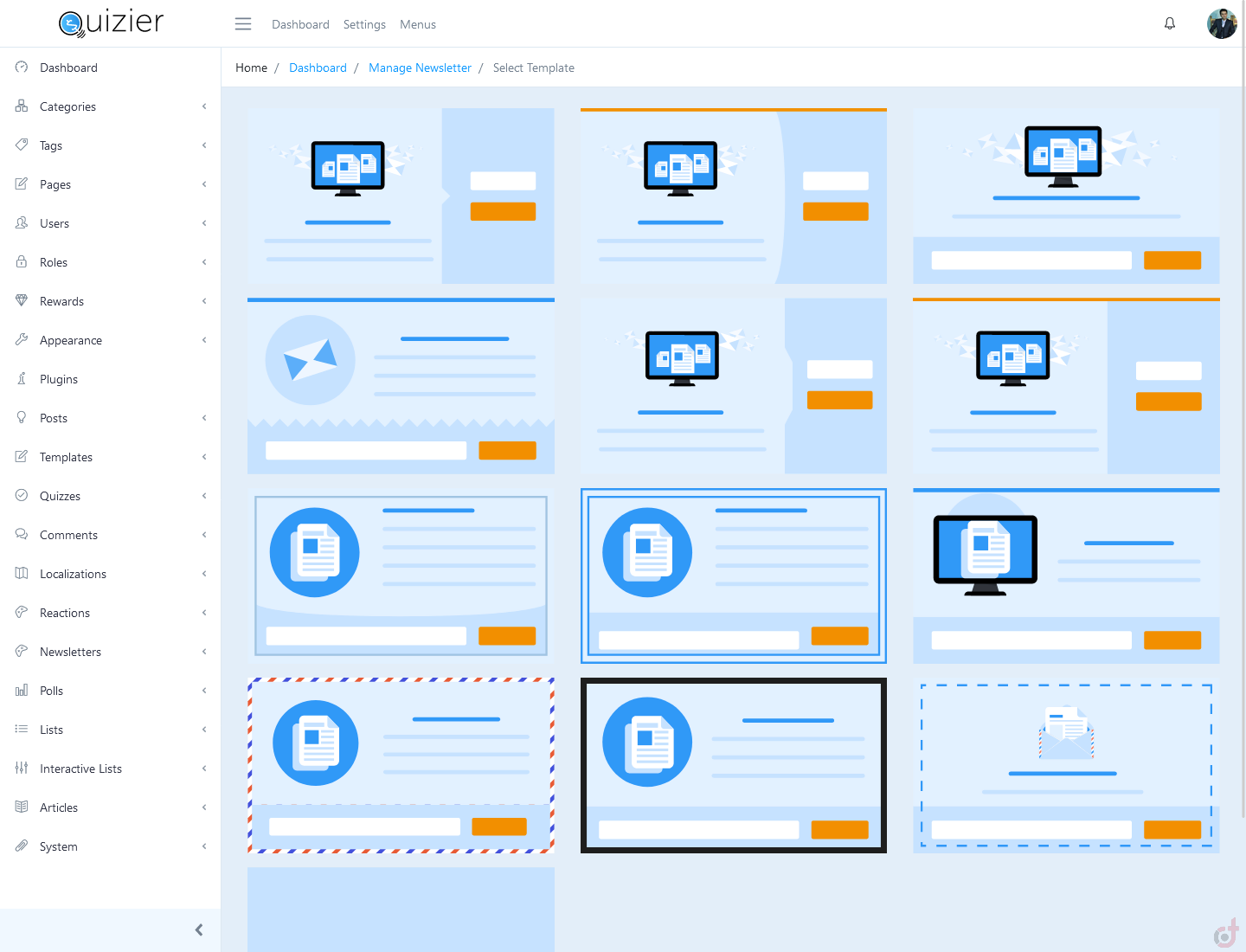Select the Polls bar chart icon
The image size is (1246, 952).
(x=22, y=691)
